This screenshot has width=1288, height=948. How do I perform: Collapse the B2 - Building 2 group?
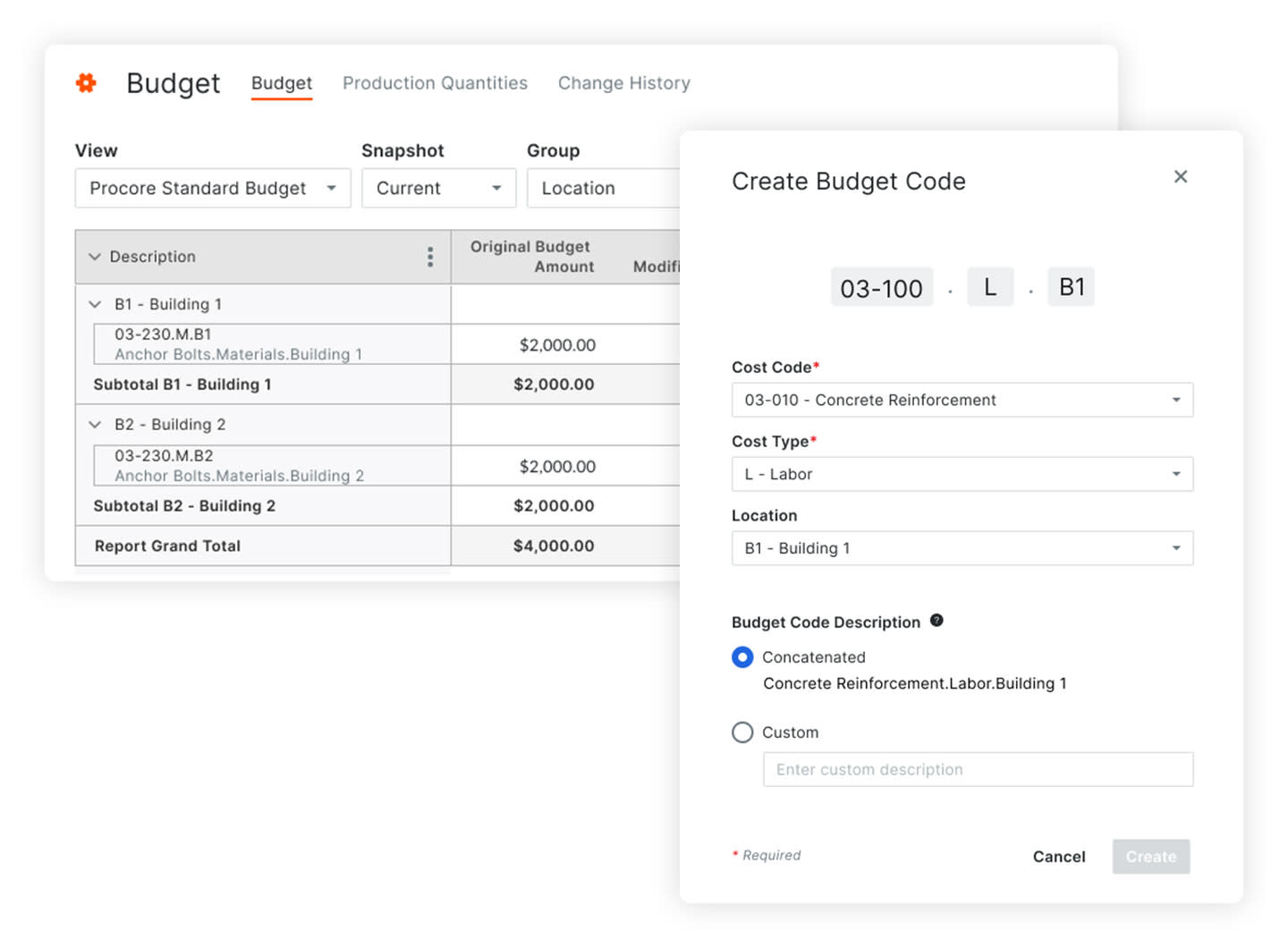coord(95,425)
